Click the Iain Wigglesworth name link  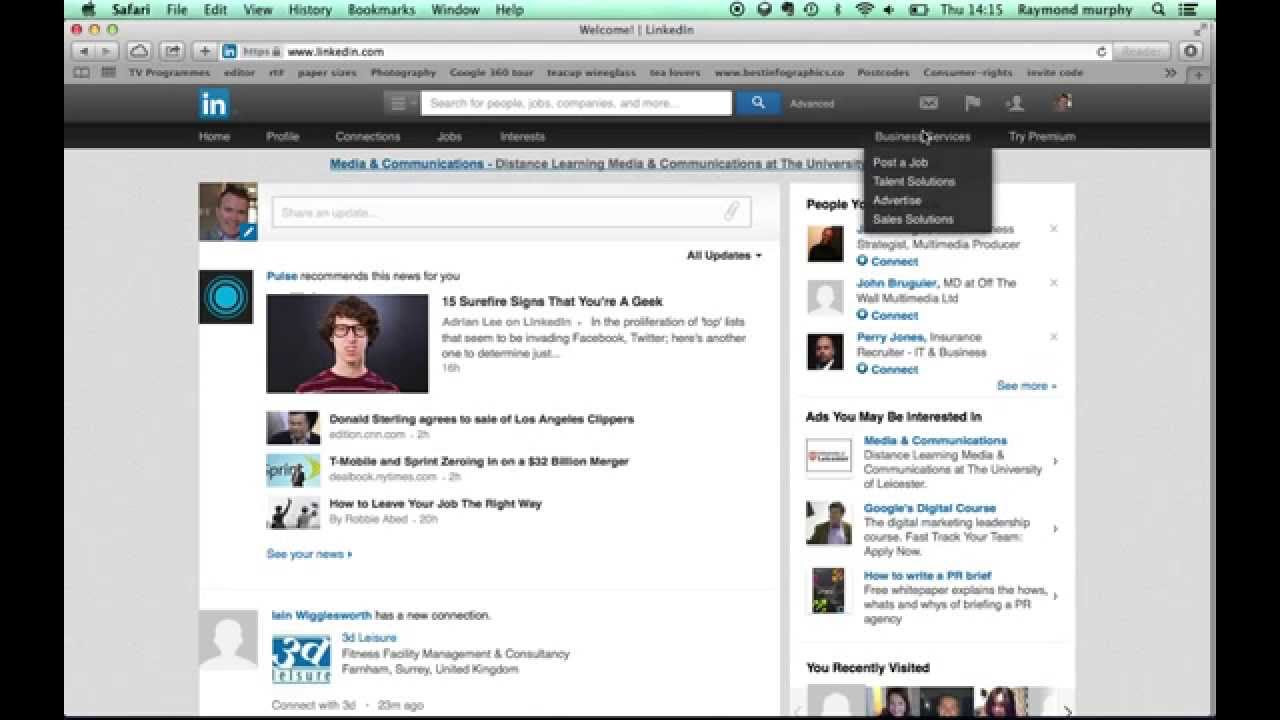[x=321, y=615]
